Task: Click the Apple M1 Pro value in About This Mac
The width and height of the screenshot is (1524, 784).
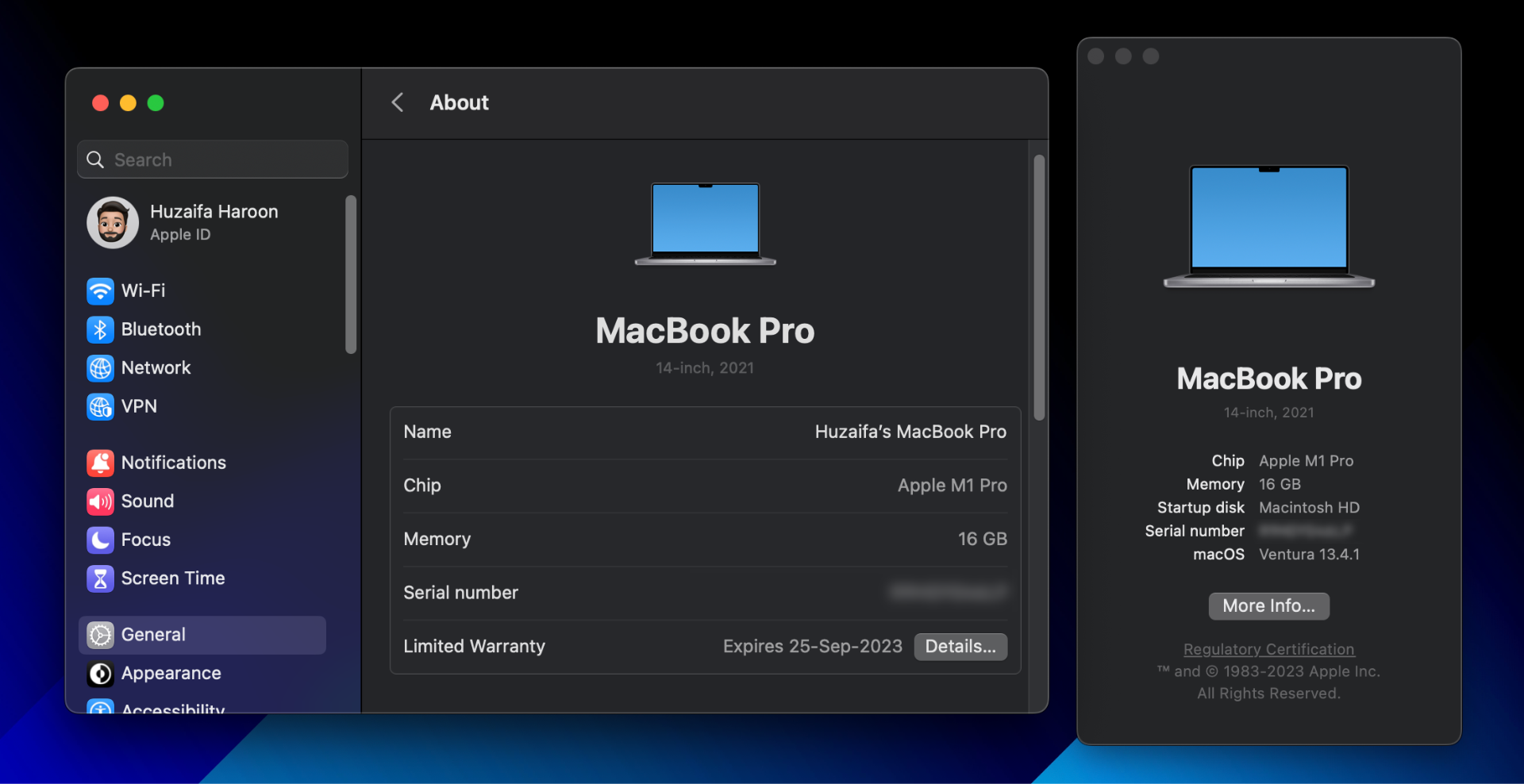Action: tap(1307, 461)
